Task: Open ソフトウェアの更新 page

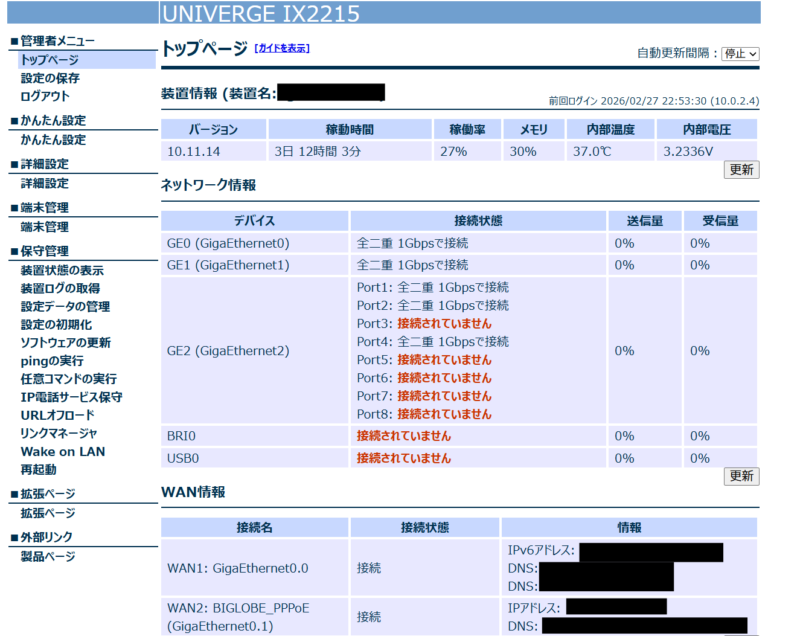Action: 65,343
